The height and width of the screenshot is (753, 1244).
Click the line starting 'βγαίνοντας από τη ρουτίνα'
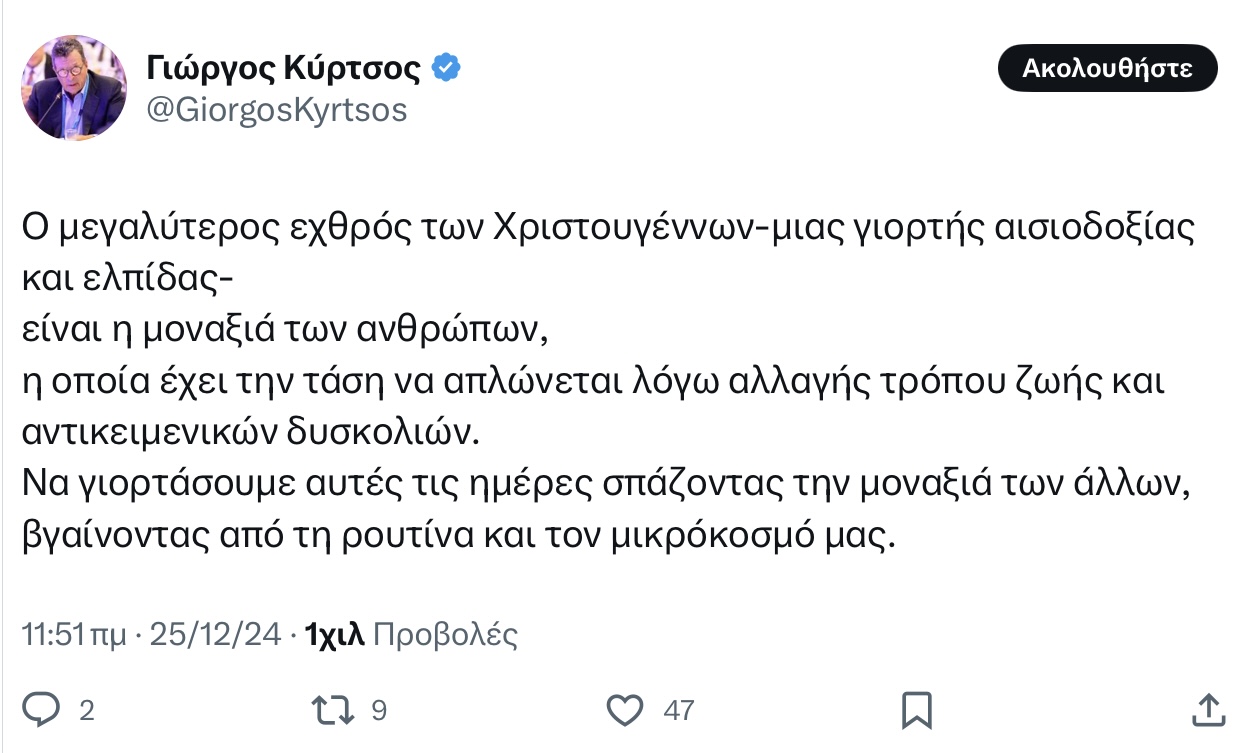point(455,537)
